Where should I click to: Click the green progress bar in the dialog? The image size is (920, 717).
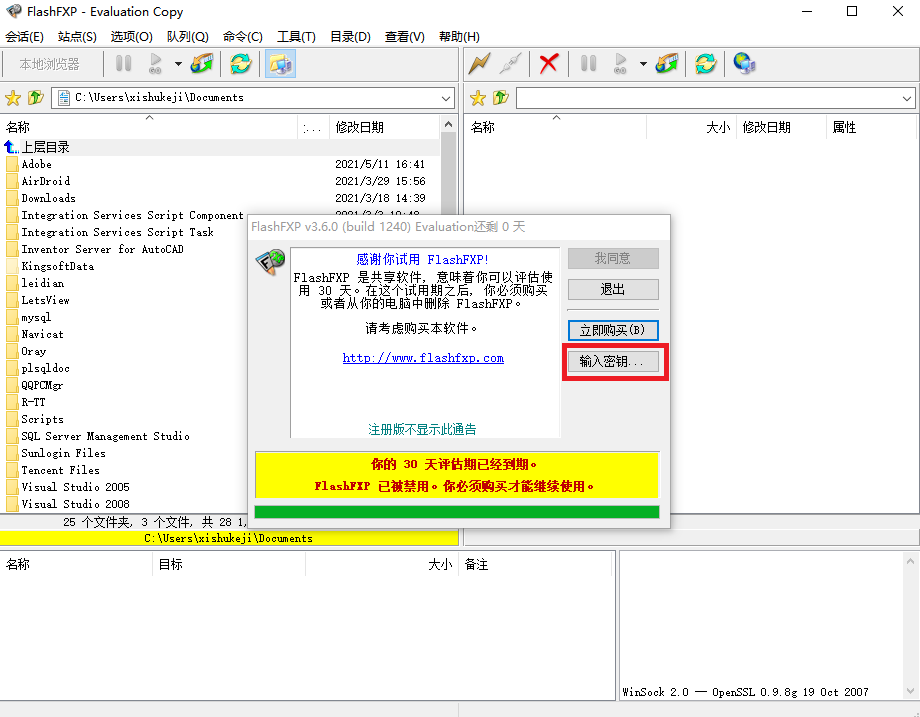(x=456, y=512)
